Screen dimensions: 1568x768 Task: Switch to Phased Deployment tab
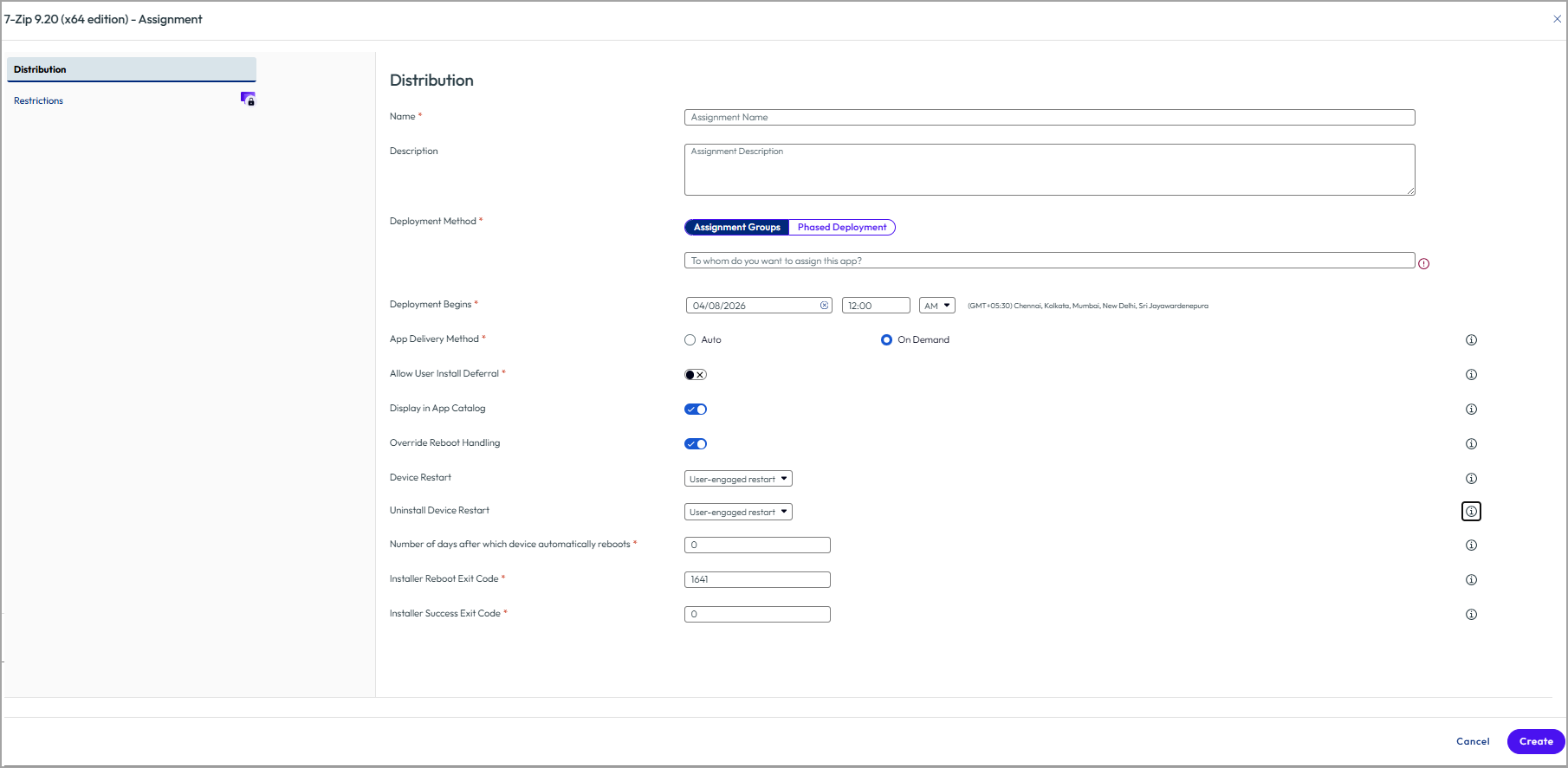pos(842,228)
